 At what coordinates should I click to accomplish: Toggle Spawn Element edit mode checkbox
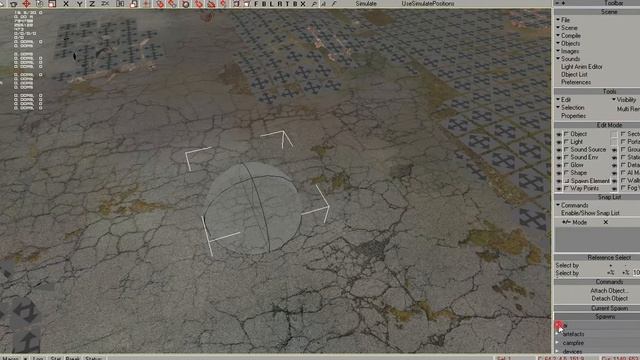click(567, 180)
